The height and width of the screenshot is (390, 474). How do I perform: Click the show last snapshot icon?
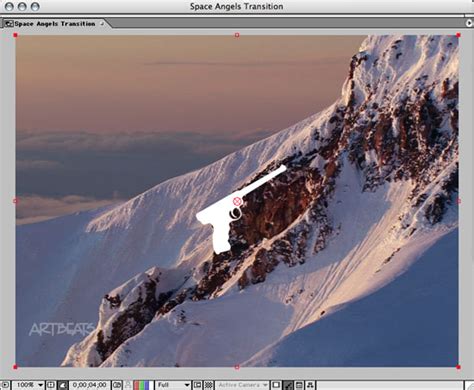(x=128, y=385)
